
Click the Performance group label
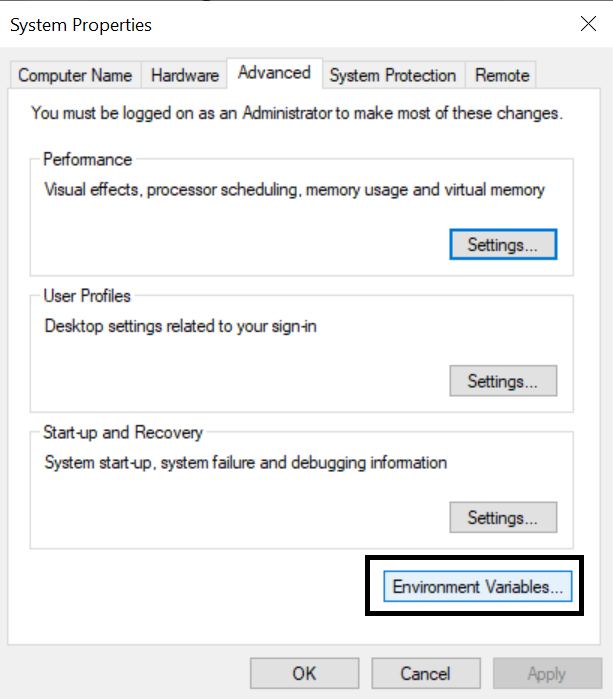(x=88, y=159)
